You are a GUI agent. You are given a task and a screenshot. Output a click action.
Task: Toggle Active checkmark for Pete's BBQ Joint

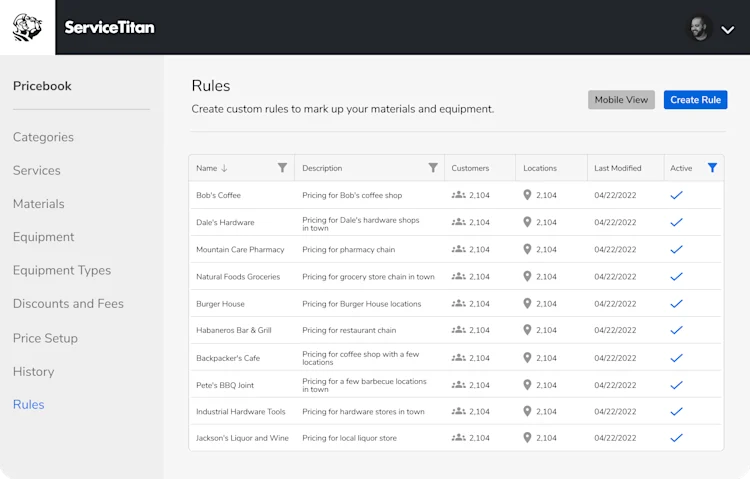tap(676, 385)
